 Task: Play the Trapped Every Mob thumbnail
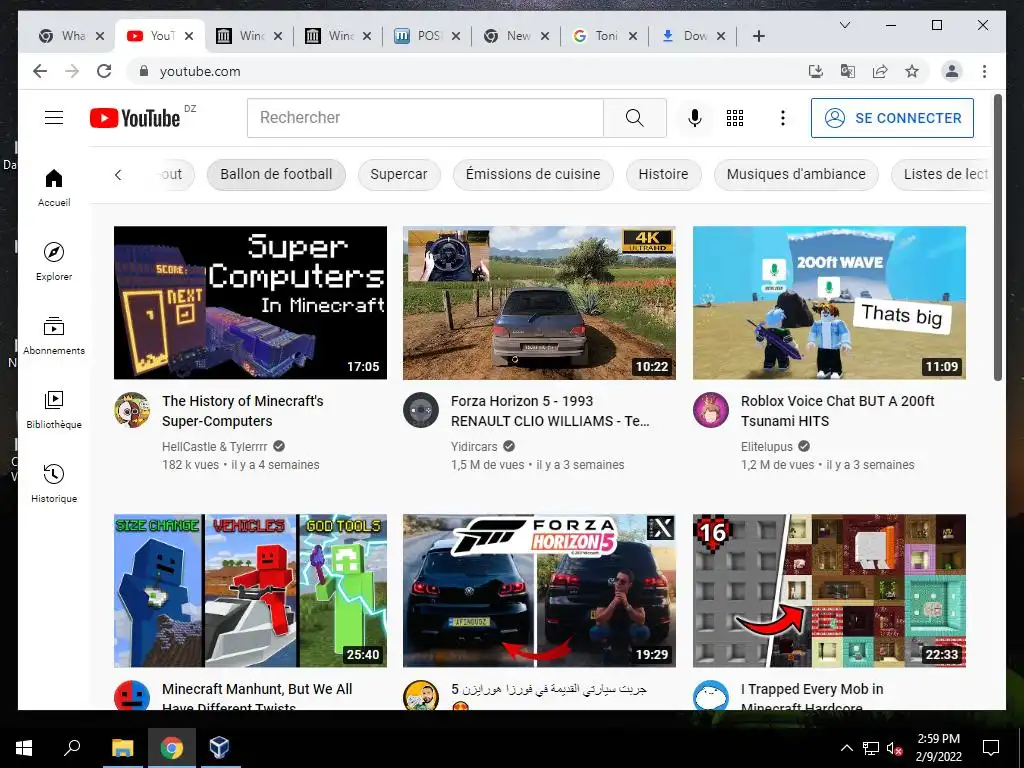point(829,590)
